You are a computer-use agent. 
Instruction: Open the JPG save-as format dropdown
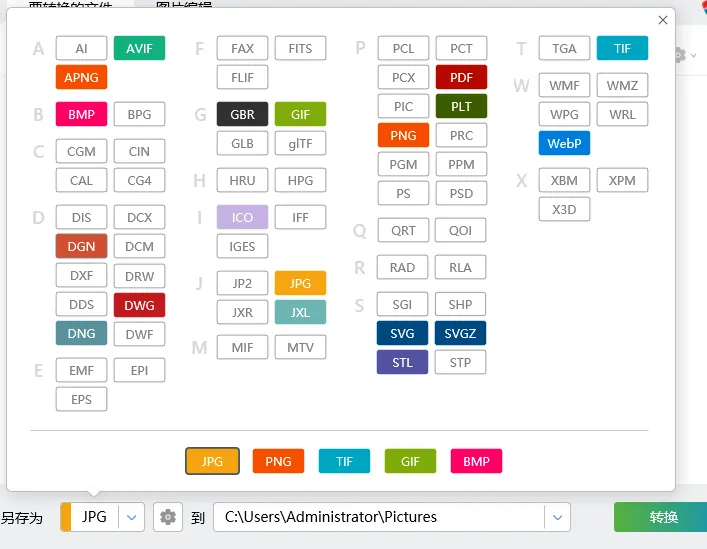coord(133,517)
